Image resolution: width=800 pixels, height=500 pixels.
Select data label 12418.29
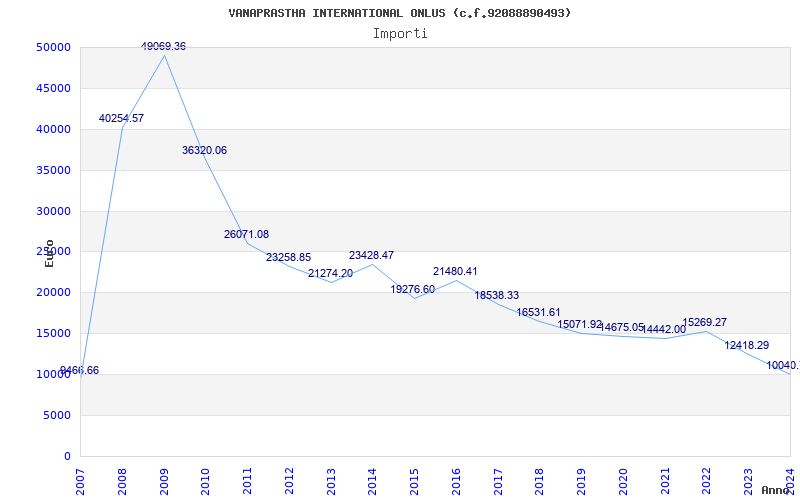(x=747, y=345)
